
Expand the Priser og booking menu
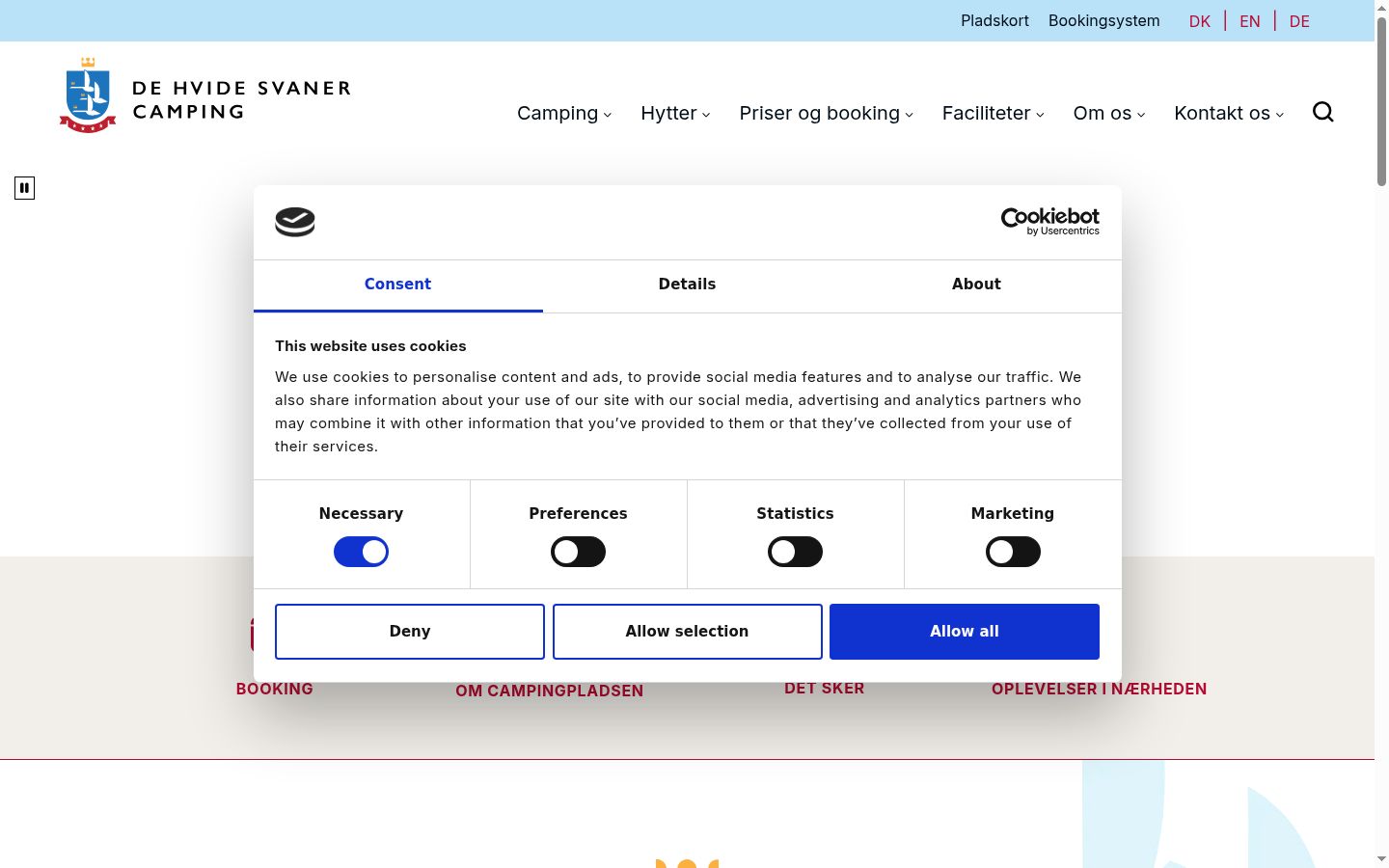pos(826,113)
